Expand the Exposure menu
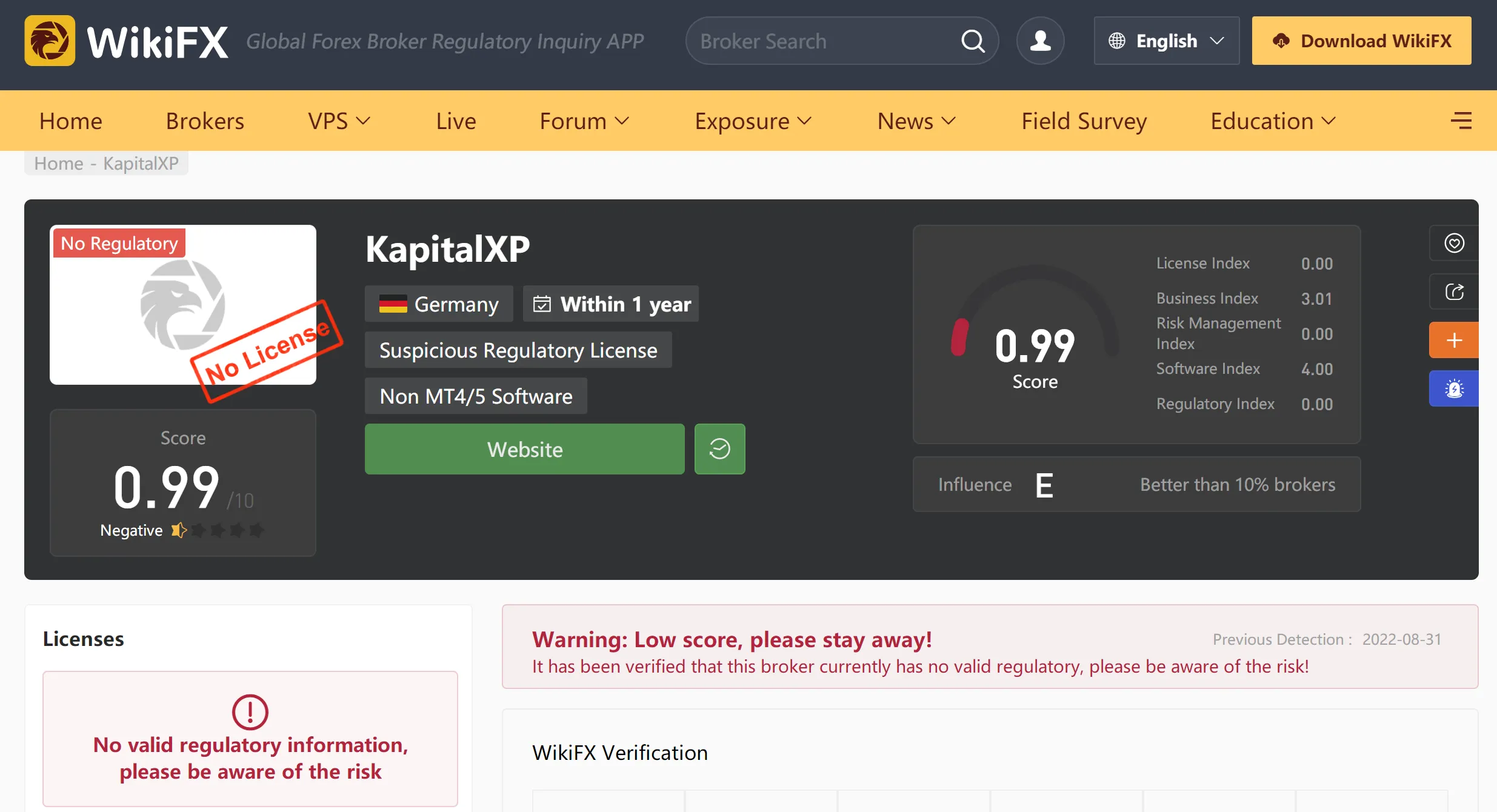Viewport: 1497px width, 812px height. (x=753, y=121)
